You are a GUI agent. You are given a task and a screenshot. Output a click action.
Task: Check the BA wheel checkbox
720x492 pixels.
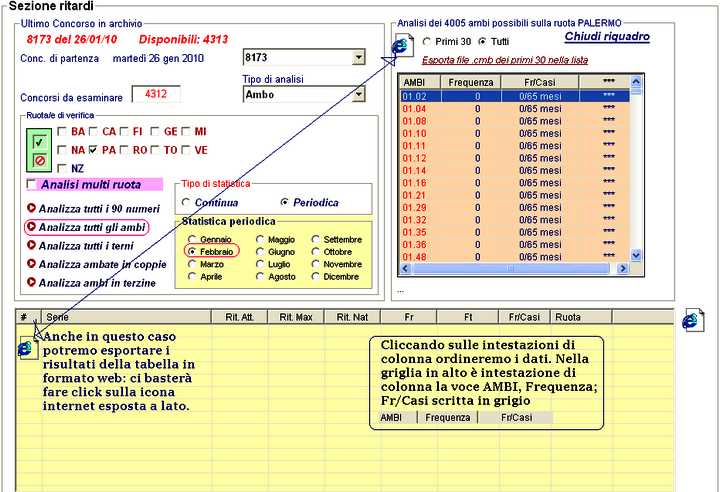tap(63, 131)
